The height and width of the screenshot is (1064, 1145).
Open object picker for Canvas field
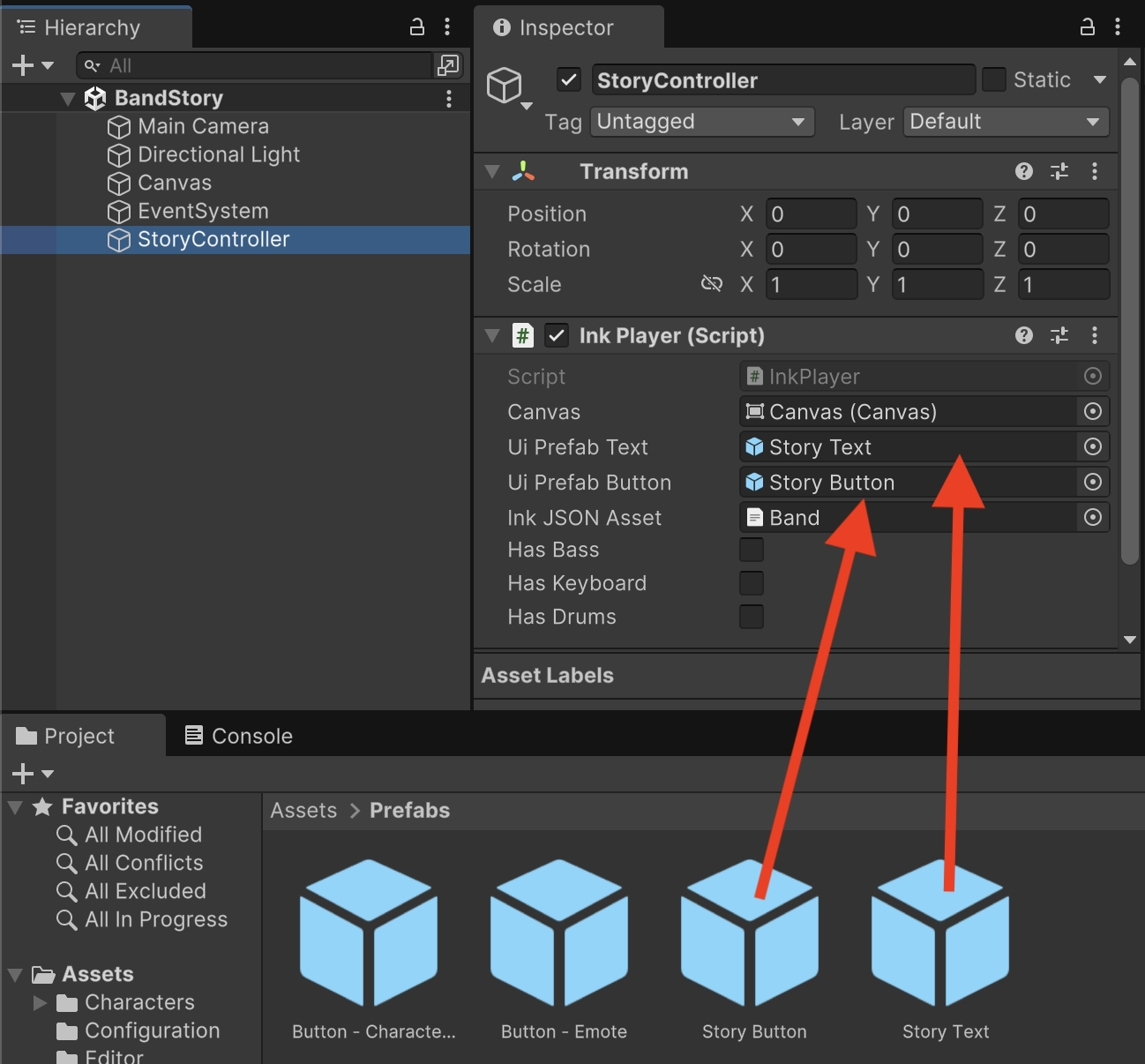pos(1092,411)
